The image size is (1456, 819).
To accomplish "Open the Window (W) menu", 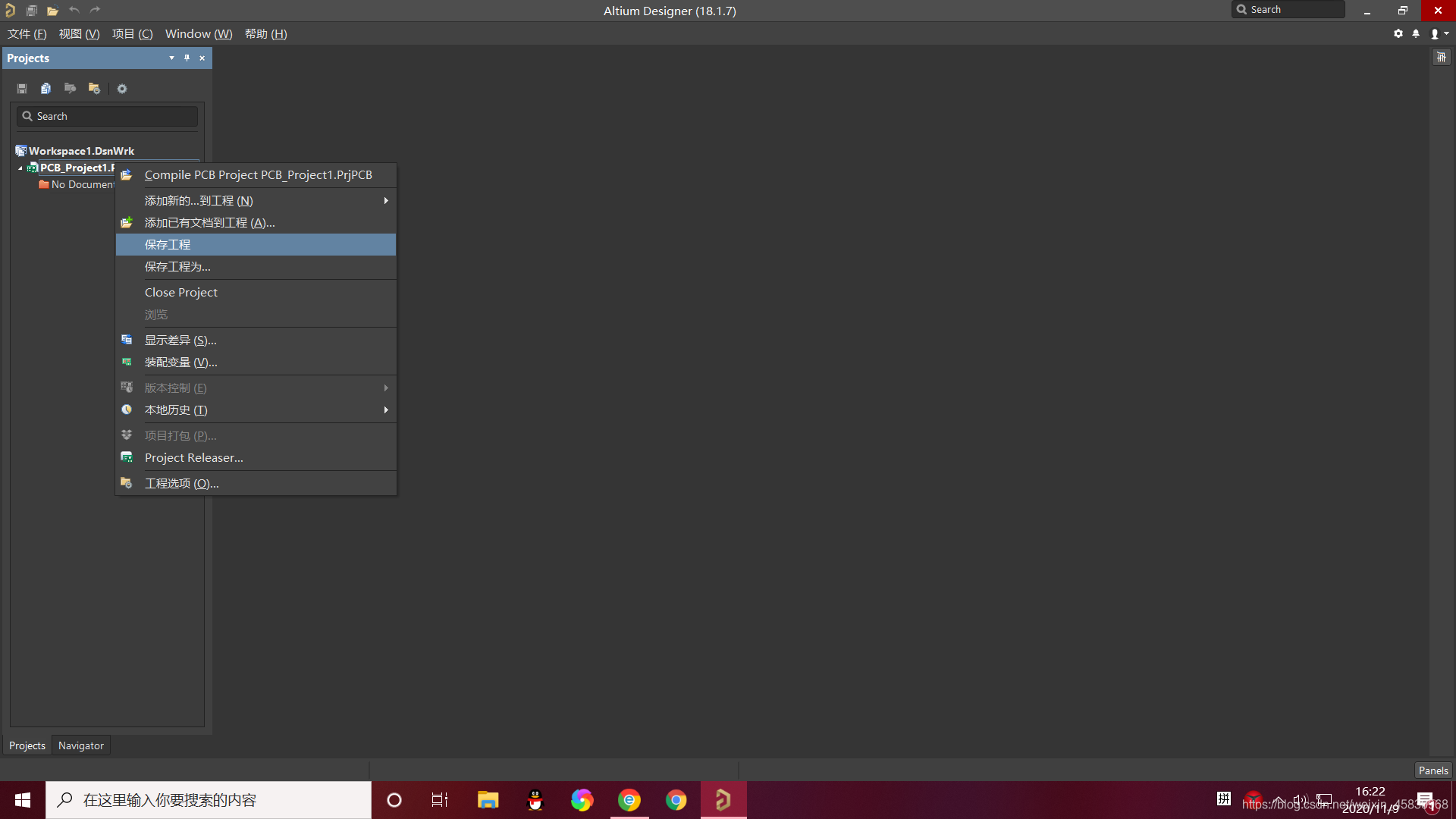I will 199,33.
